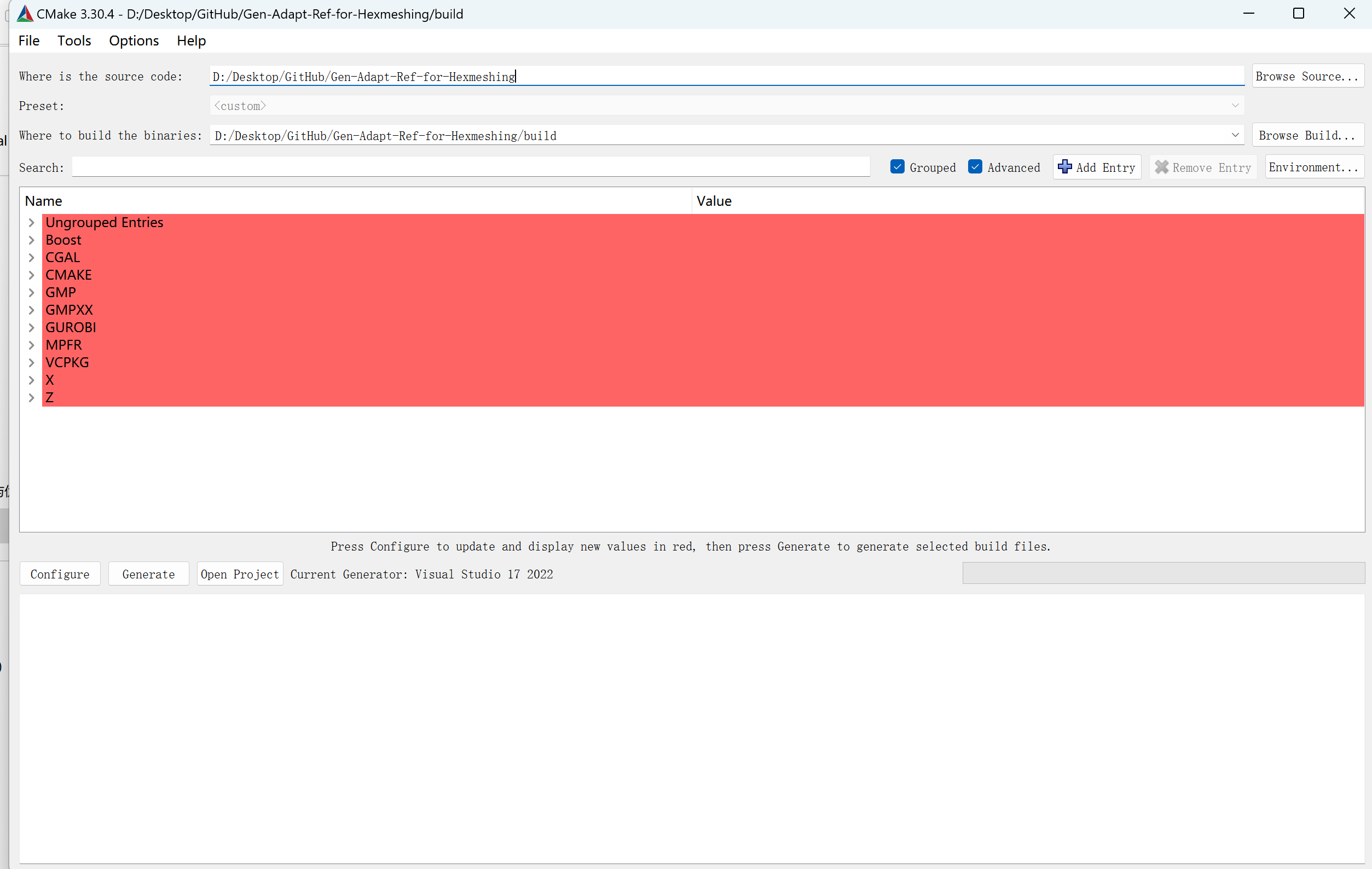This screenshot has height=869, width=1372.
Task: Open the Preset dropdown arrow
Action: click(x=1235, y=106)
